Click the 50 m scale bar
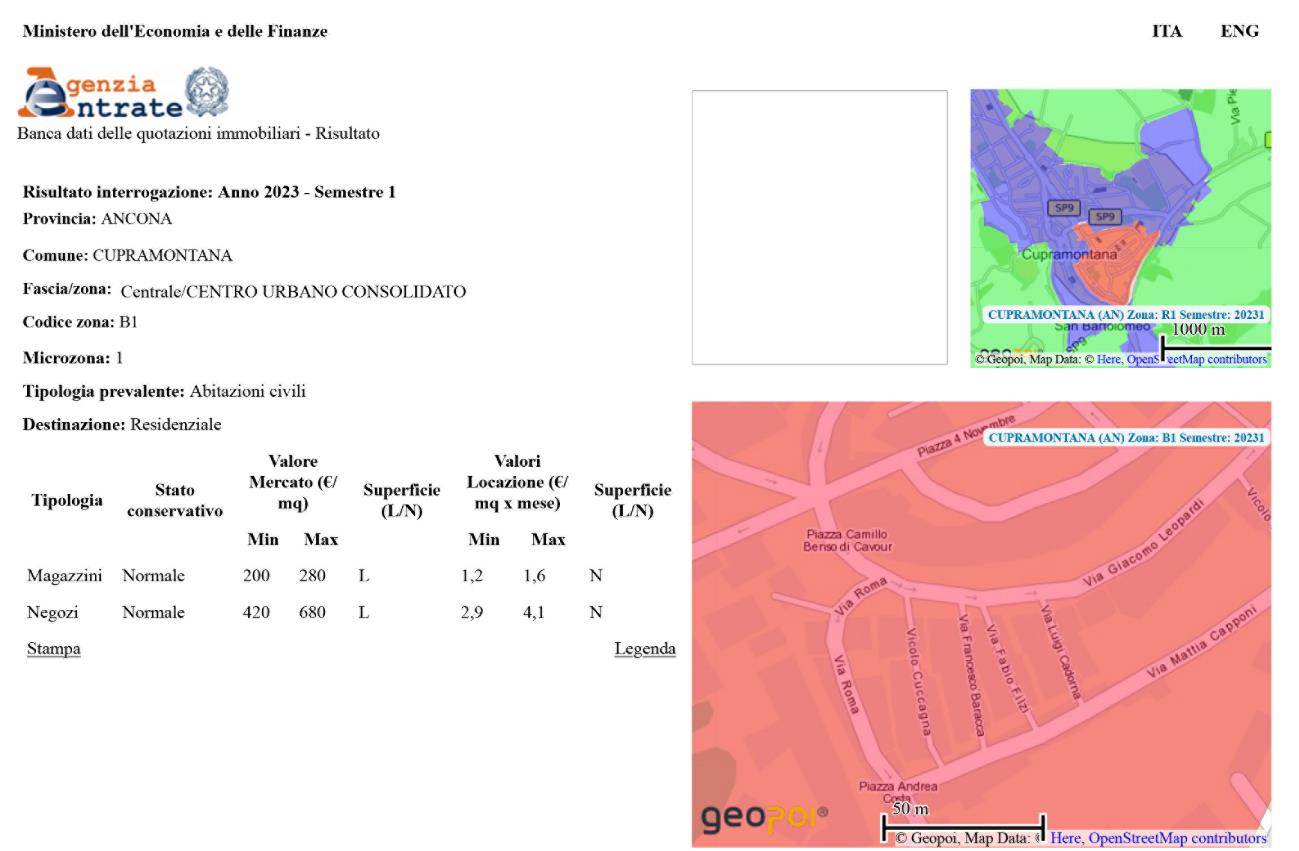Screen dimensions: 1299x851 (962, 825)
